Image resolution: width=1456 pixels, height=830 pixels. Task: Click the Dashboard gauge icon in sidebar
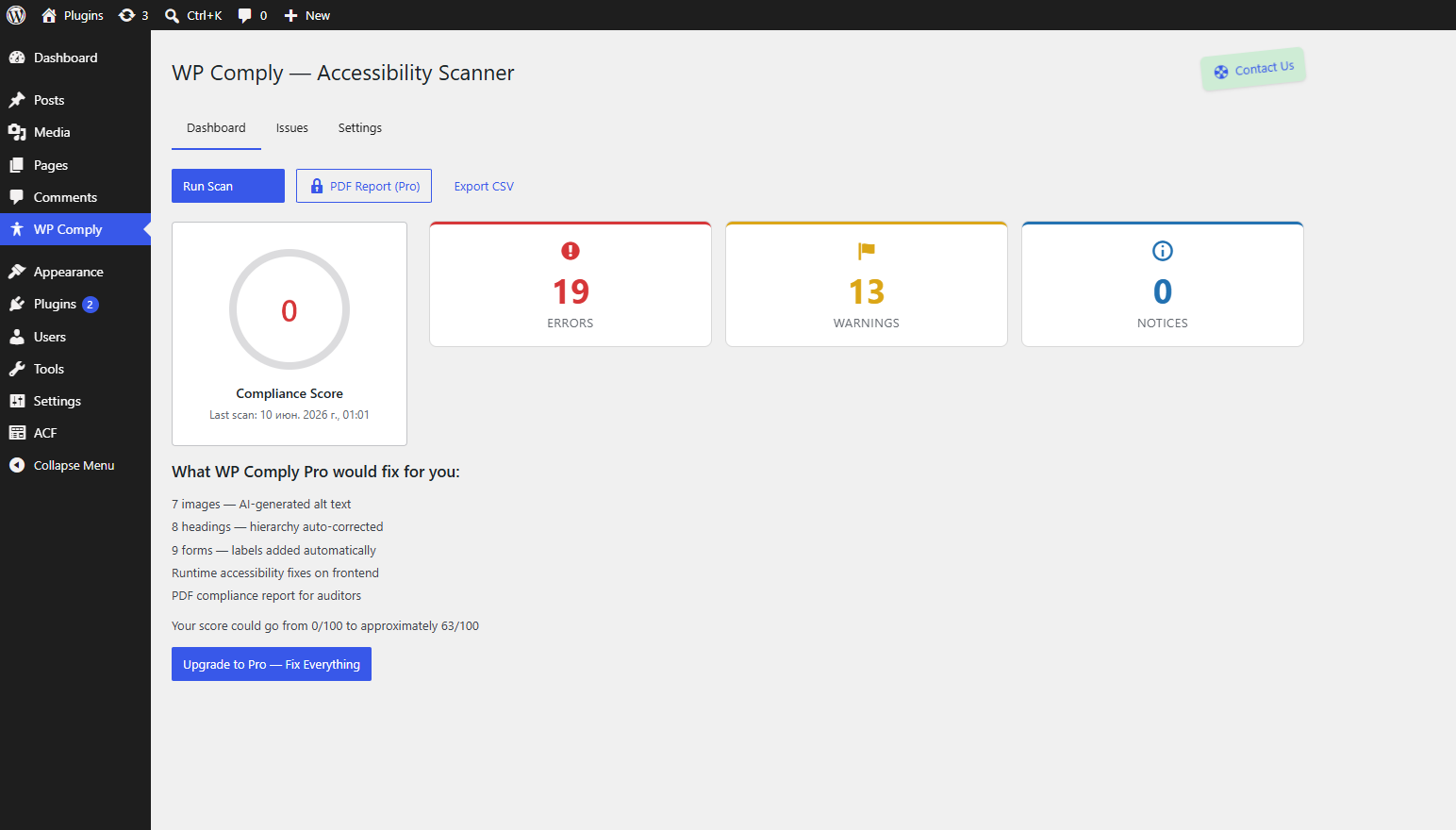coord(17,58)
